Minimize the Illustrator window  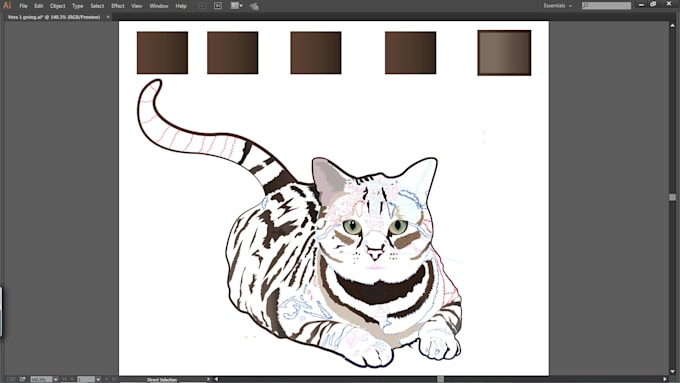click(641, 5)
